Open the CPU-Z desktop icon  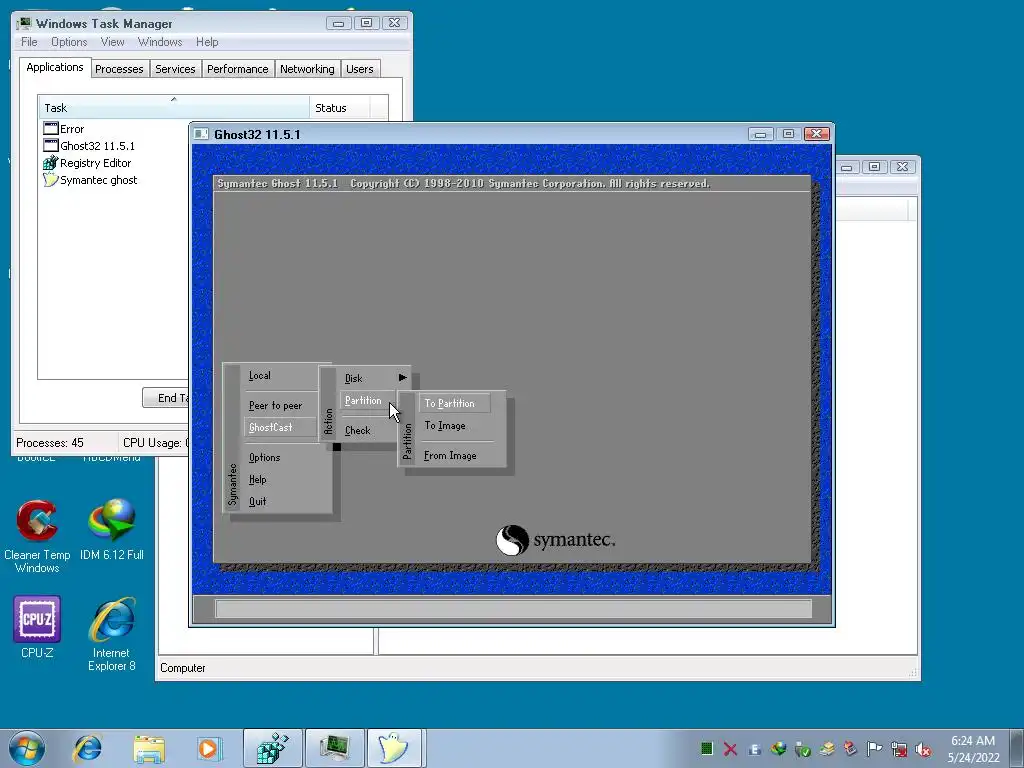coord(37,627)
